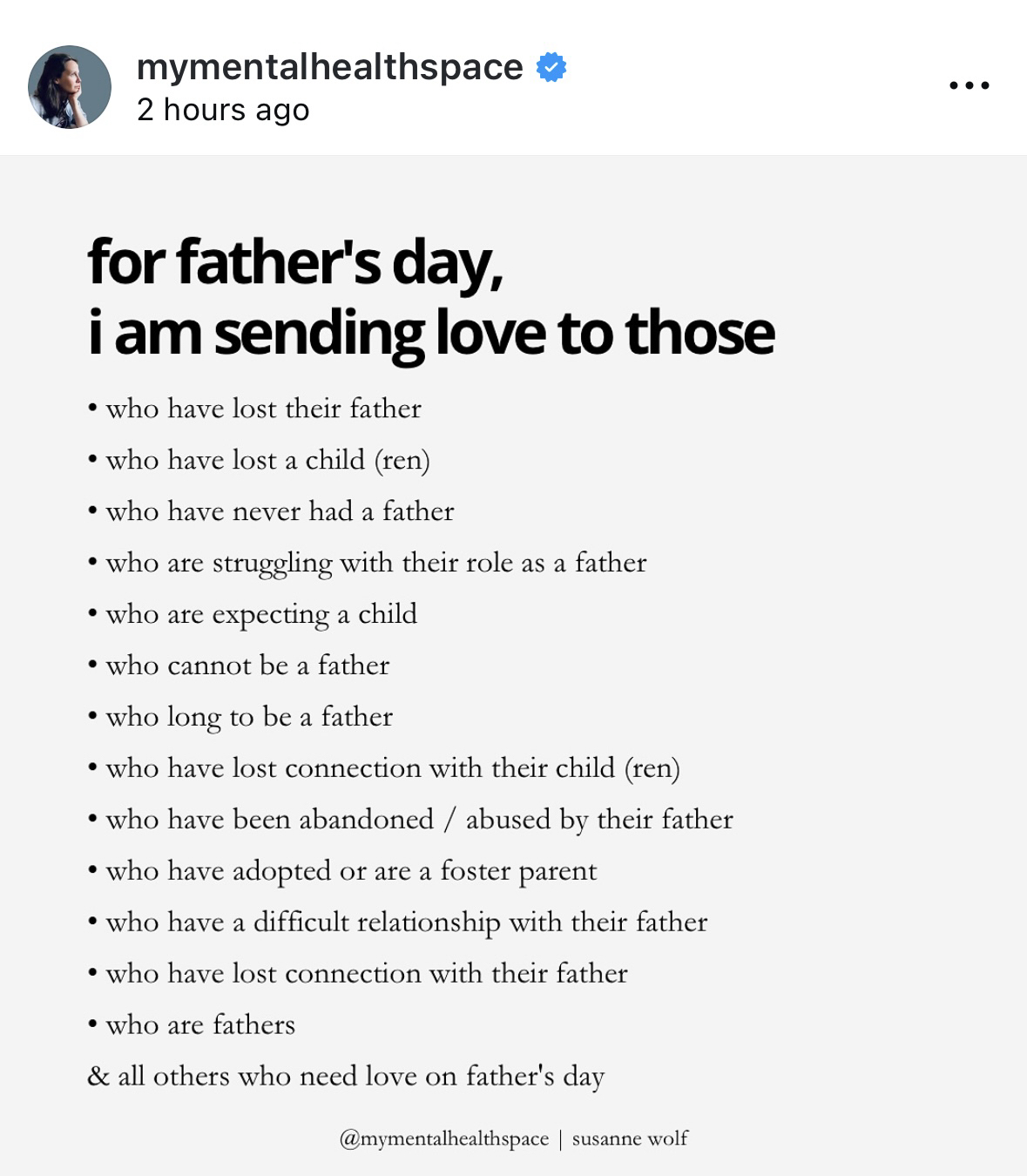Select the "who have lost a child (ren)" line
The image size is (1027, 1176).
tap(267, 460)
